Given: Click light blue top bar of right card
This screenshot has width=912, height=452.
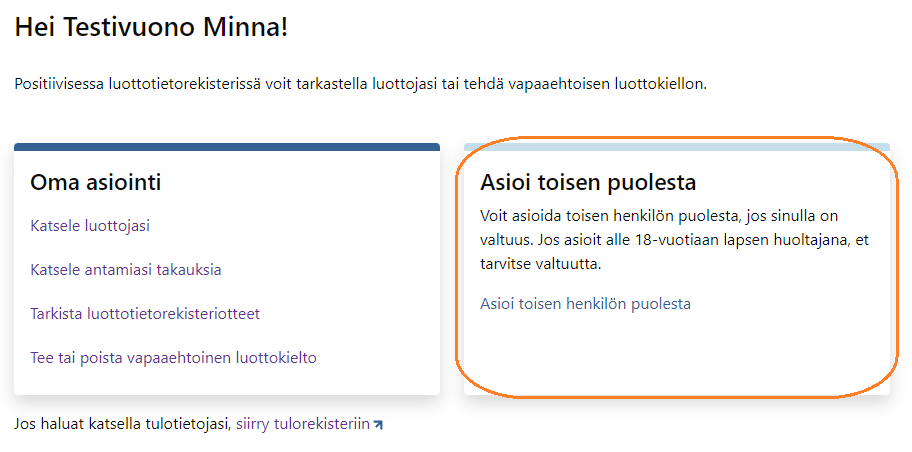Looking at the screenshot, I should point(676,146).
